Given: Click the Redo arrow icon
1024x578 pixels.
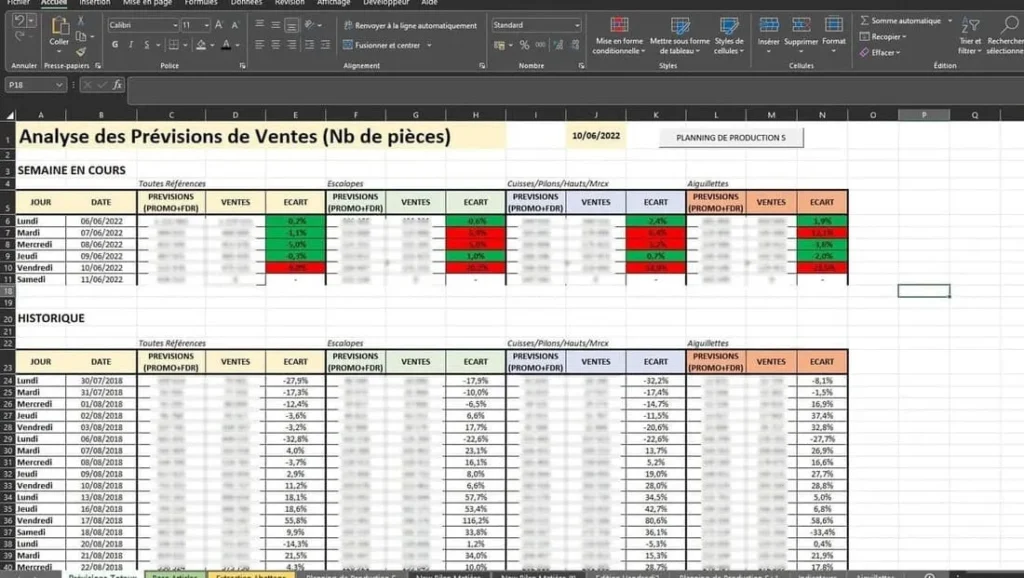Looking at the screenshot, I should pyautogui.click(x=19, y=36).
